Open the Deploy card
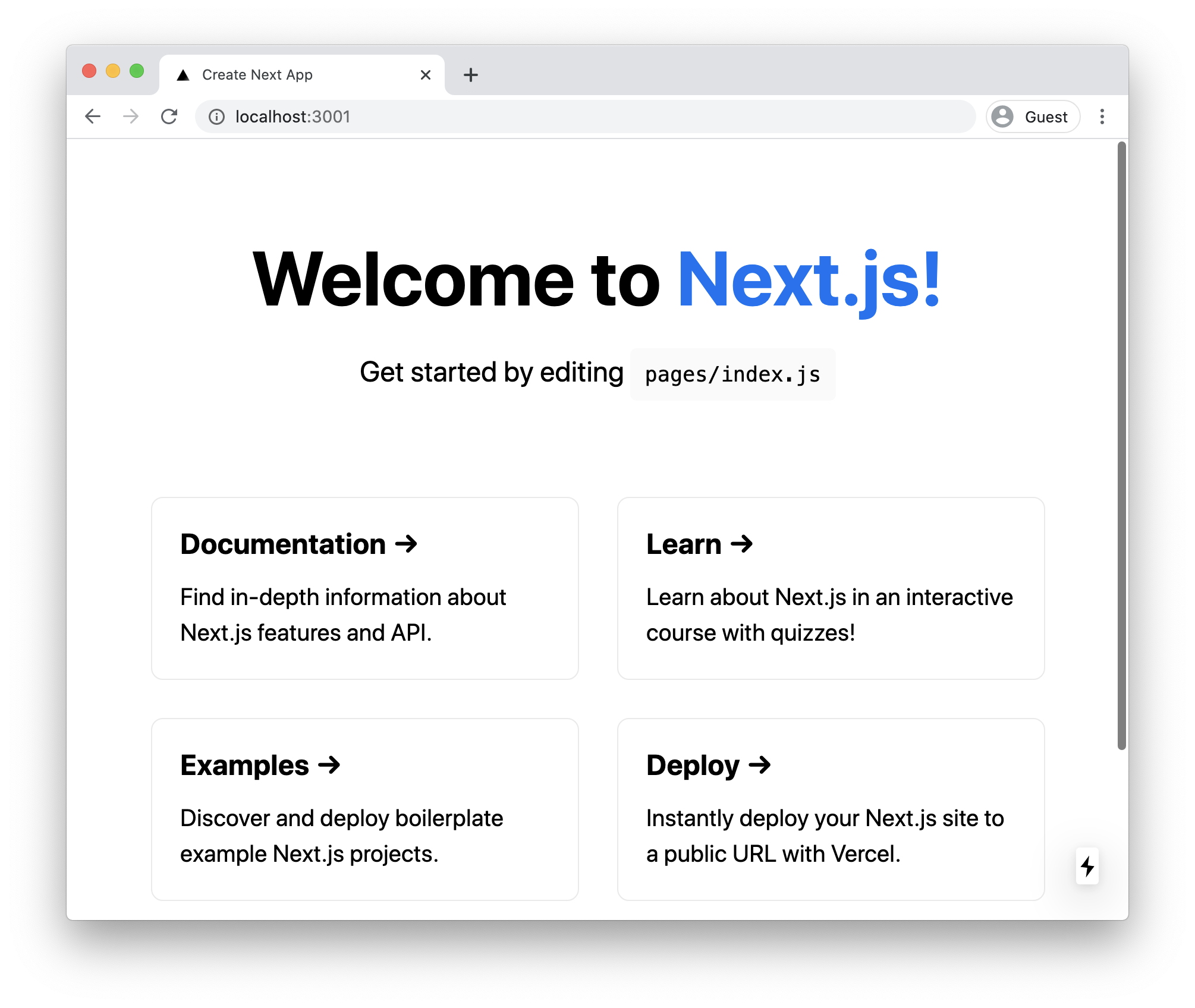 coord(830,809)
